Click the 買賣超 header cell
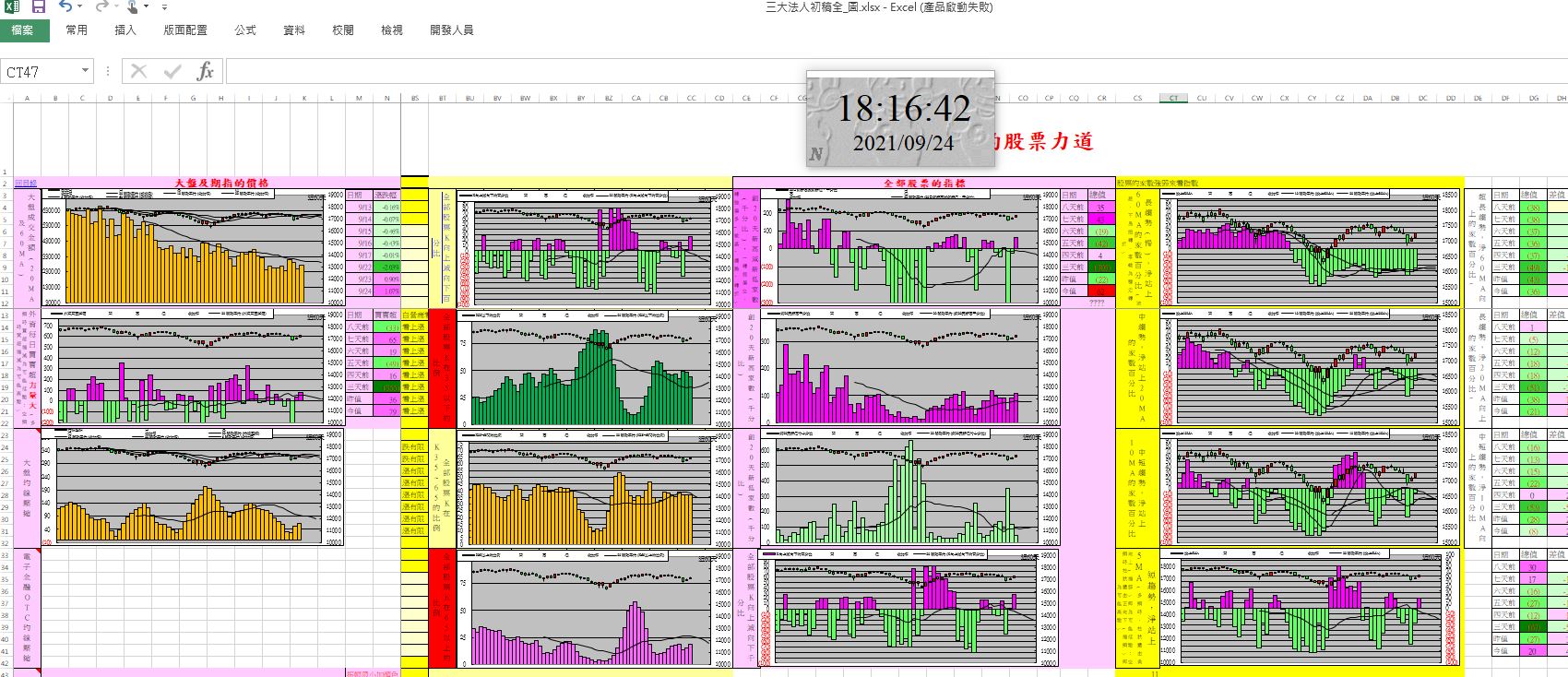The image size is (1568, 677). tap(386, 315)
